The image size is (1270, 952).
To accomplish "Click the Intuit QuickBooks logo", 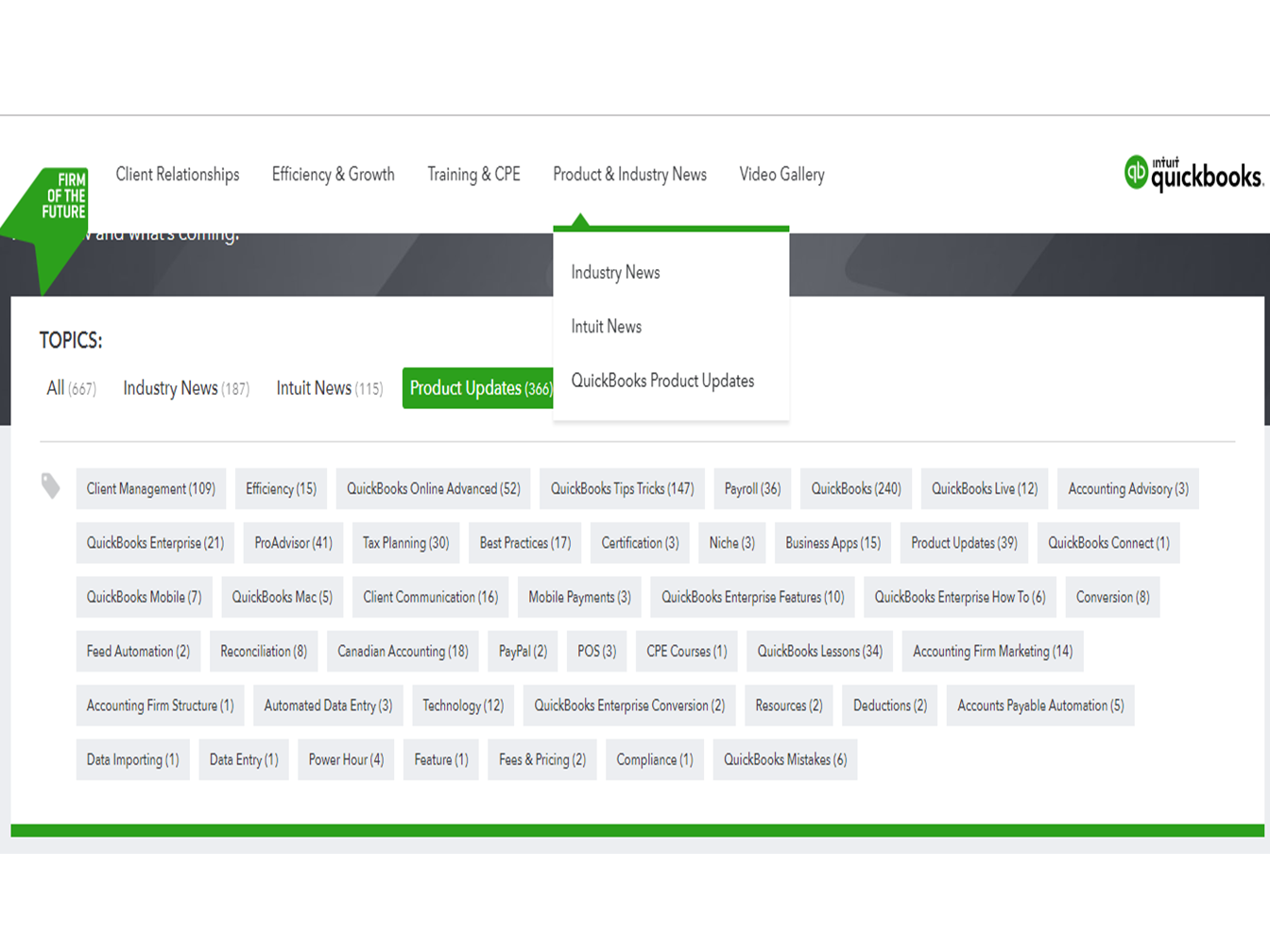I will (x=1193, y=174).
